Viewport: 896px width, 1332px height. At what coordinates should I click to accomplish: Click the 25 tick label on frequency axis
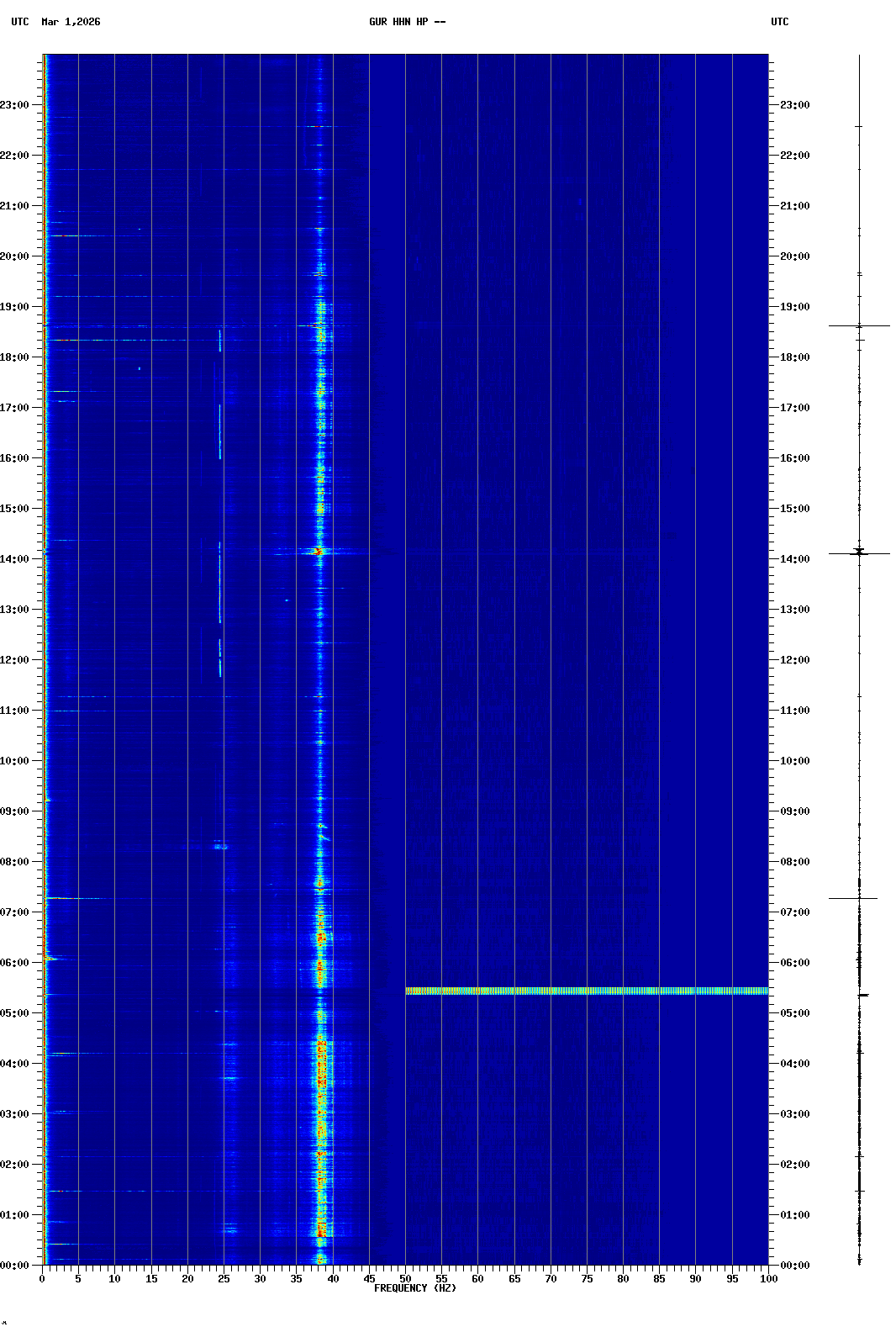click(224, 1279)
